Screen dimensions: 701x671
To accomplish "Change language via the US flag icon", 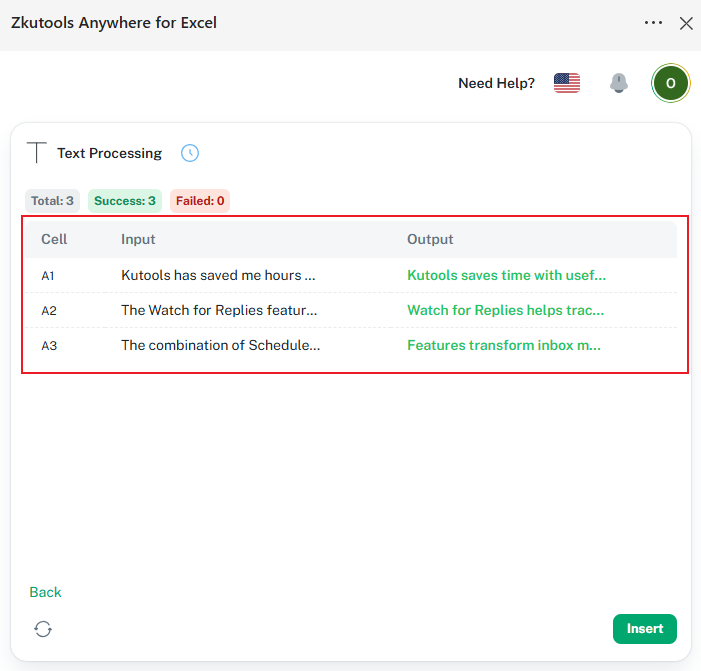I will 566,83.
